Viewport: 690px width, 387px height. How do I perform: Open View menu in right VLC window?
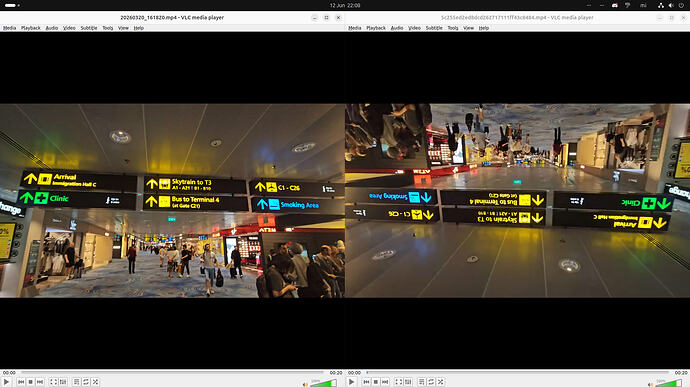coord(469,28)
